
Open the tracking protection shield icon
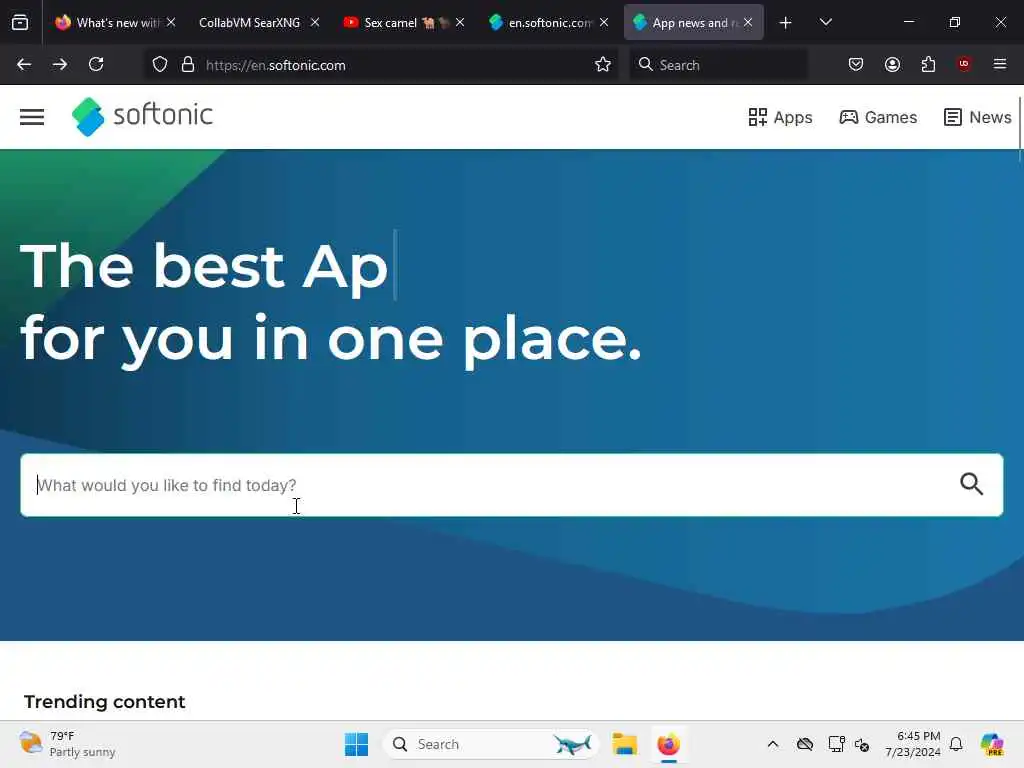coord(160,65)
